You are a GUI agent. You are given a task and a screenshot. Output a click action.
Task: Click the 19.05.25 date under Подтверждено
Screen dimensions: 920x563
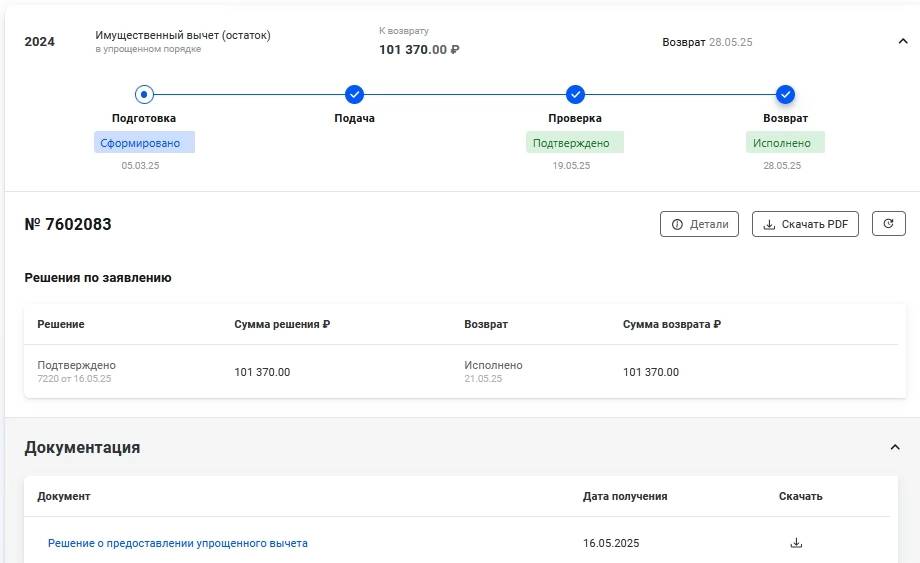[571, 165]
